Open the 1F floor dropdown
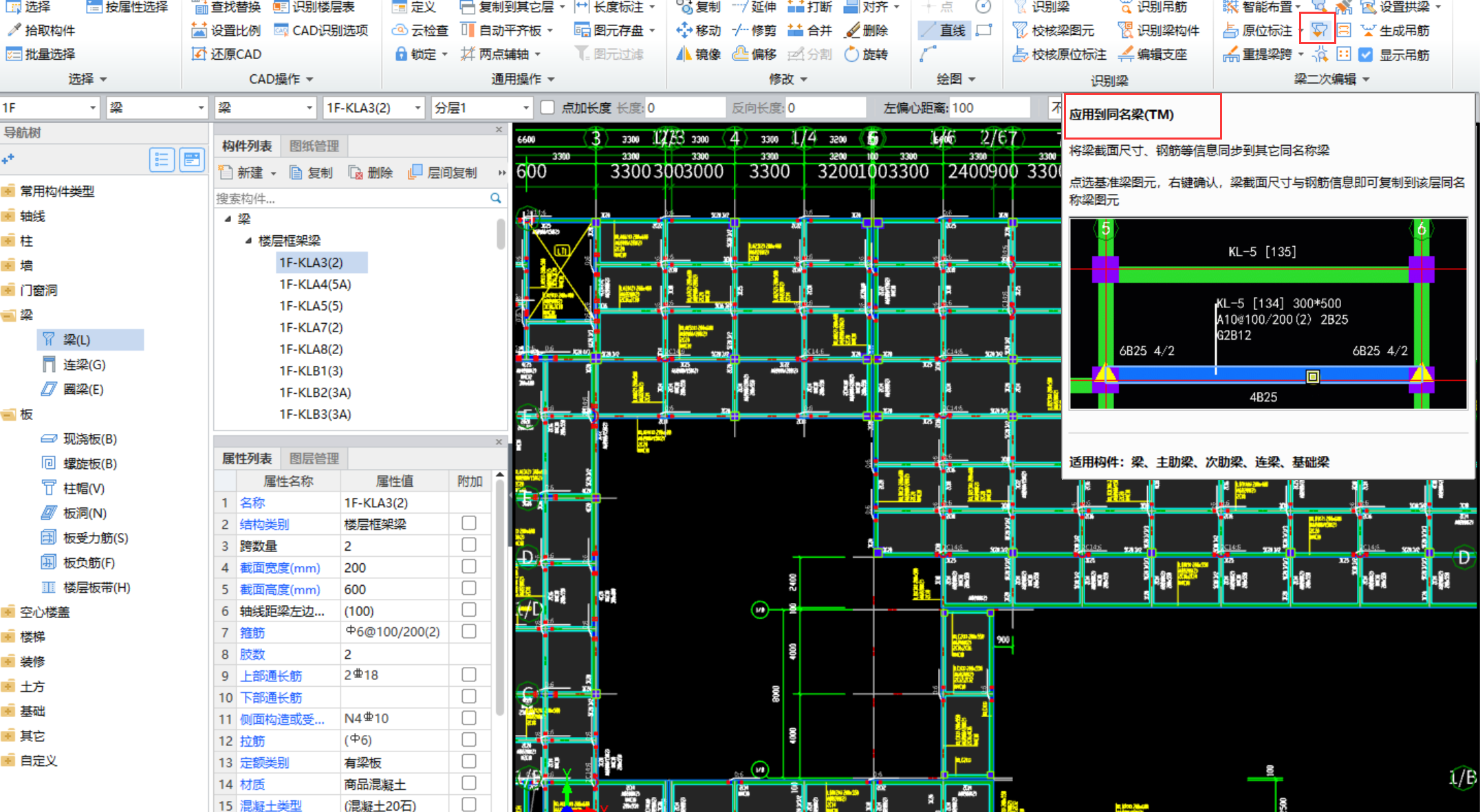This screenshot has height=812, width=1480. point(93,108)
